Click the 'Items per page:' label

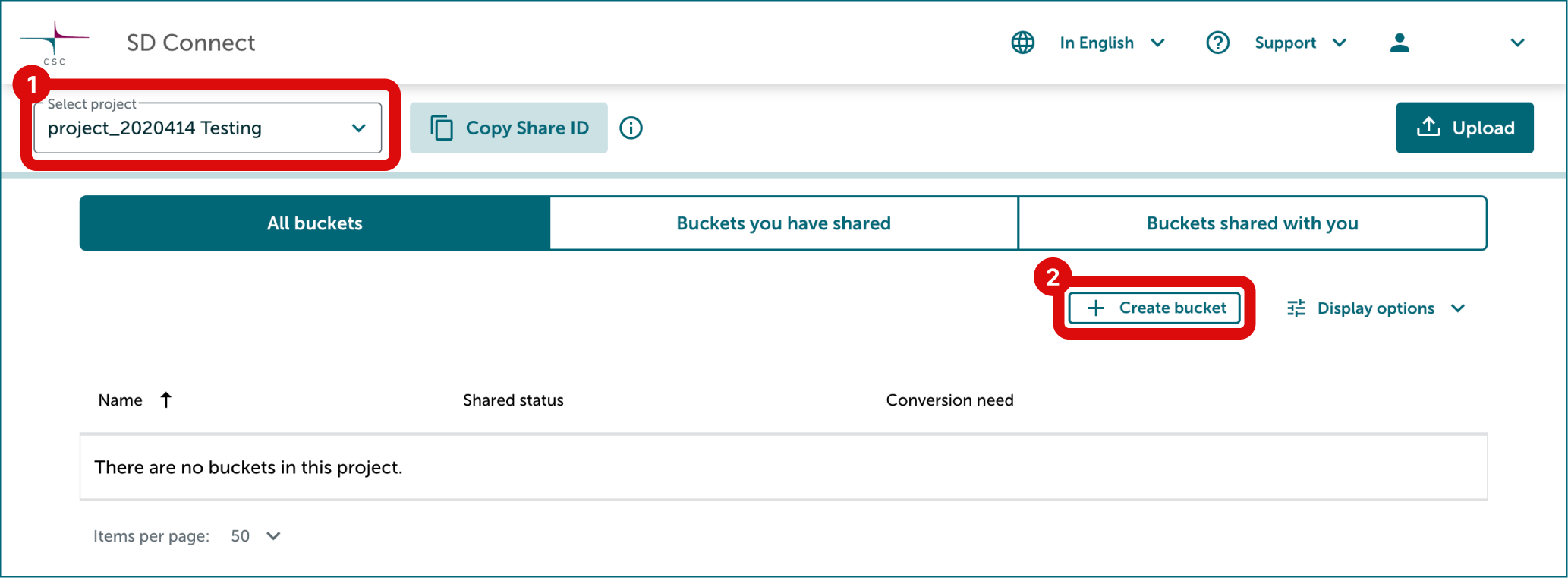coord(151,536)
